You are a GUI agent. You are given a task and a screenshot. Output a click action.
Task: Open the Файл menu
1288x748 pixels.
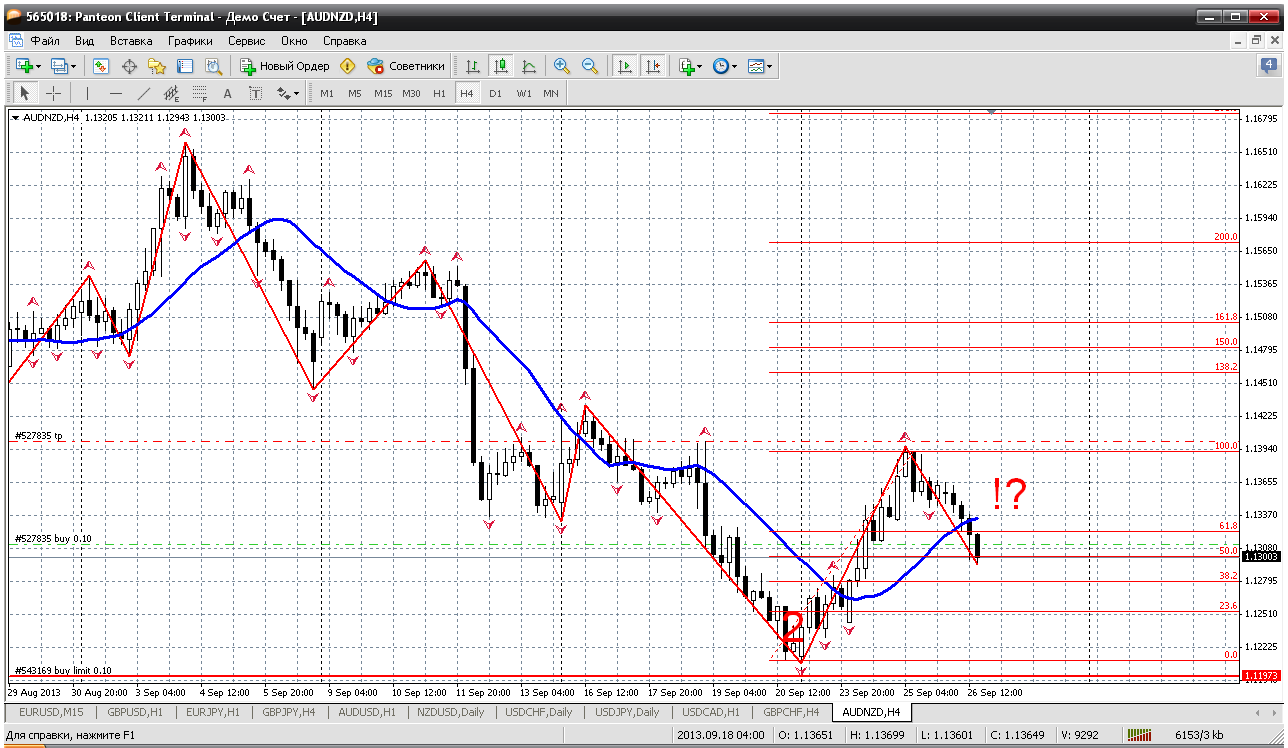coord(45,41)
